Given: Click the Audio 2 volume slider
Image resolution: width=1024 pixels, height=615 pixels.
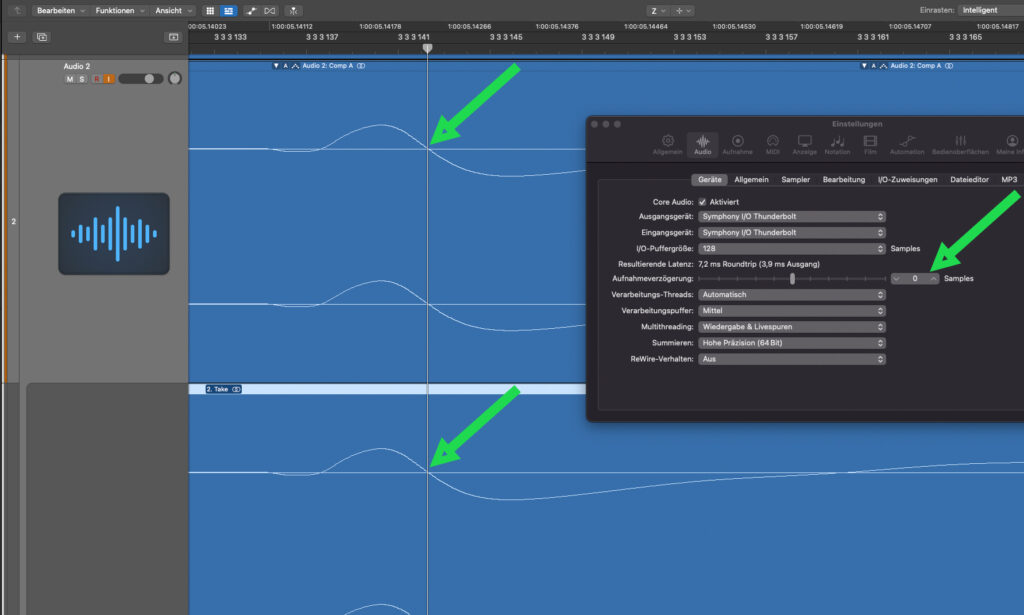Looking at the screenshot, I should point(140,79).
